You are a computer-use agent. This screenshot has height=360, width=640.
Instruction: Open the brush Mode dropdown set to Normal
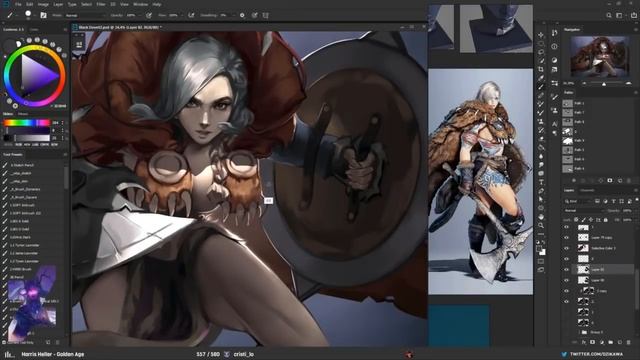(x=85, y=15)
